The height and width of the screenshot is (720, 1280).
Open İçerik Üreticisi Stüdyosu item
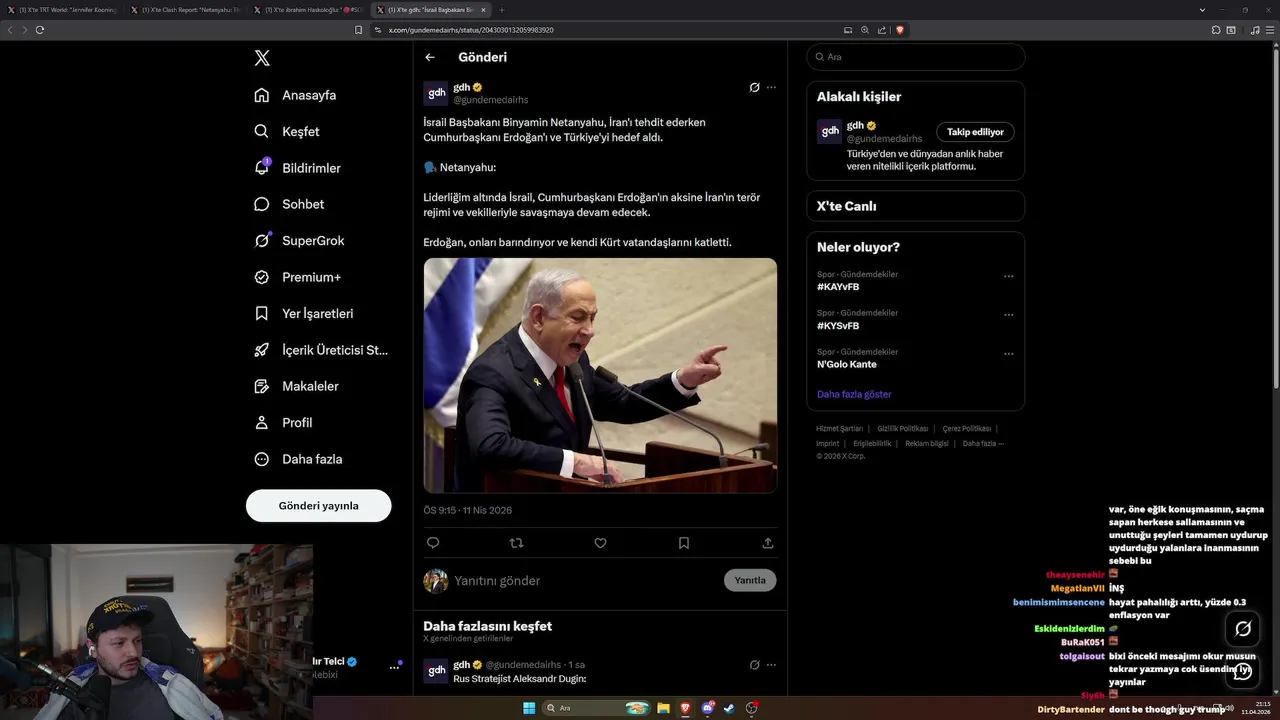click(x=320, y=350)
